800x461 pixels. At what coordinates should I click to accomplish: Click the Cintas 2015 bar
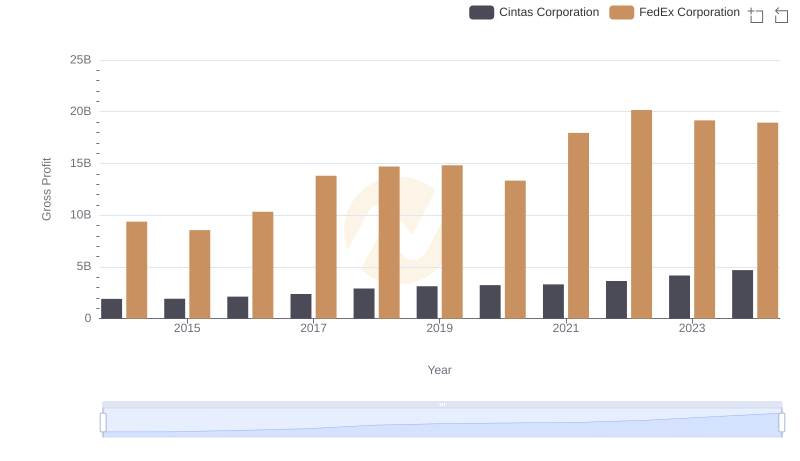[x=174, y=309]
